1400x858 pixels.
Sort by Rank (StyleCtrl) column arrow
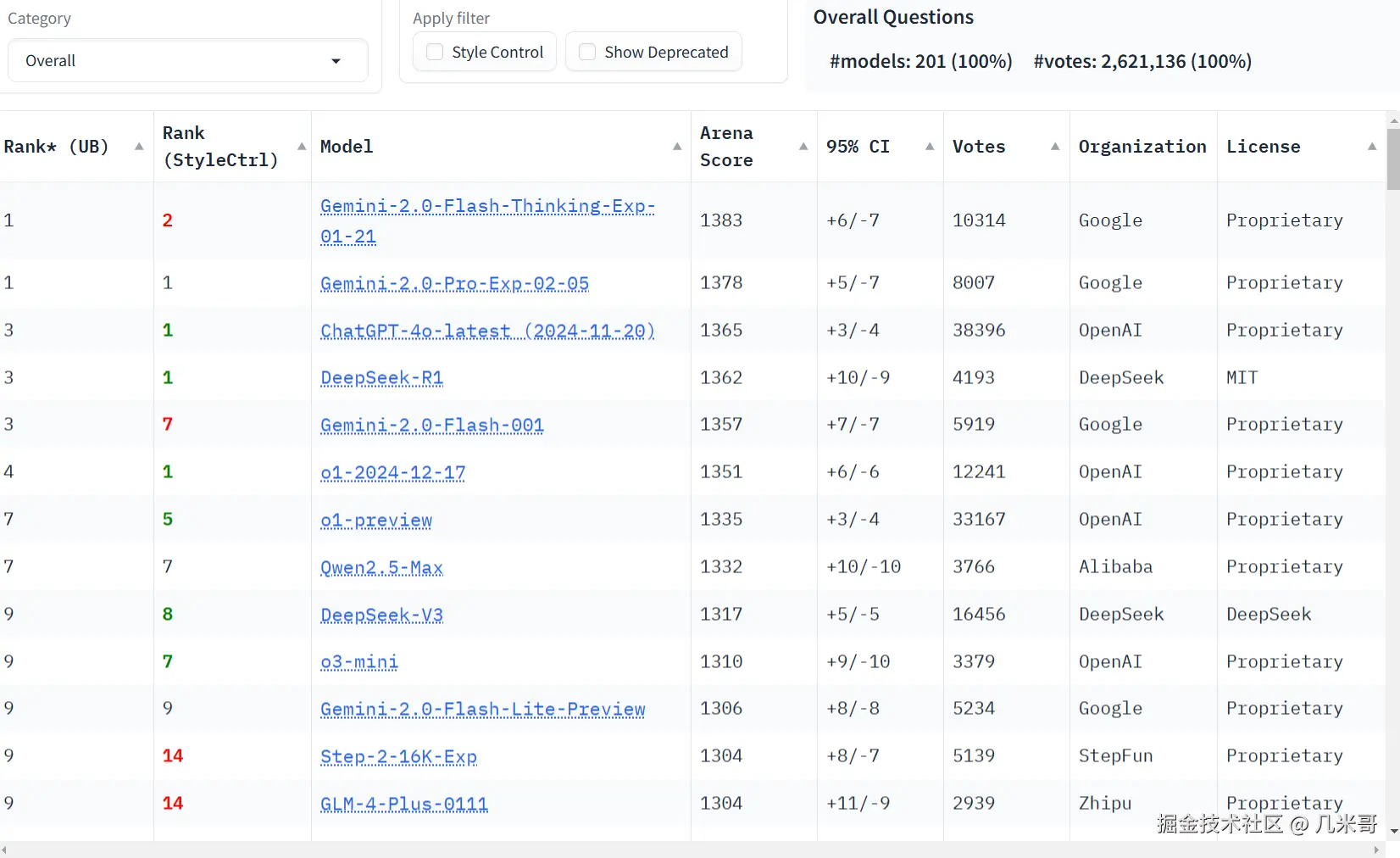(302, 147)
